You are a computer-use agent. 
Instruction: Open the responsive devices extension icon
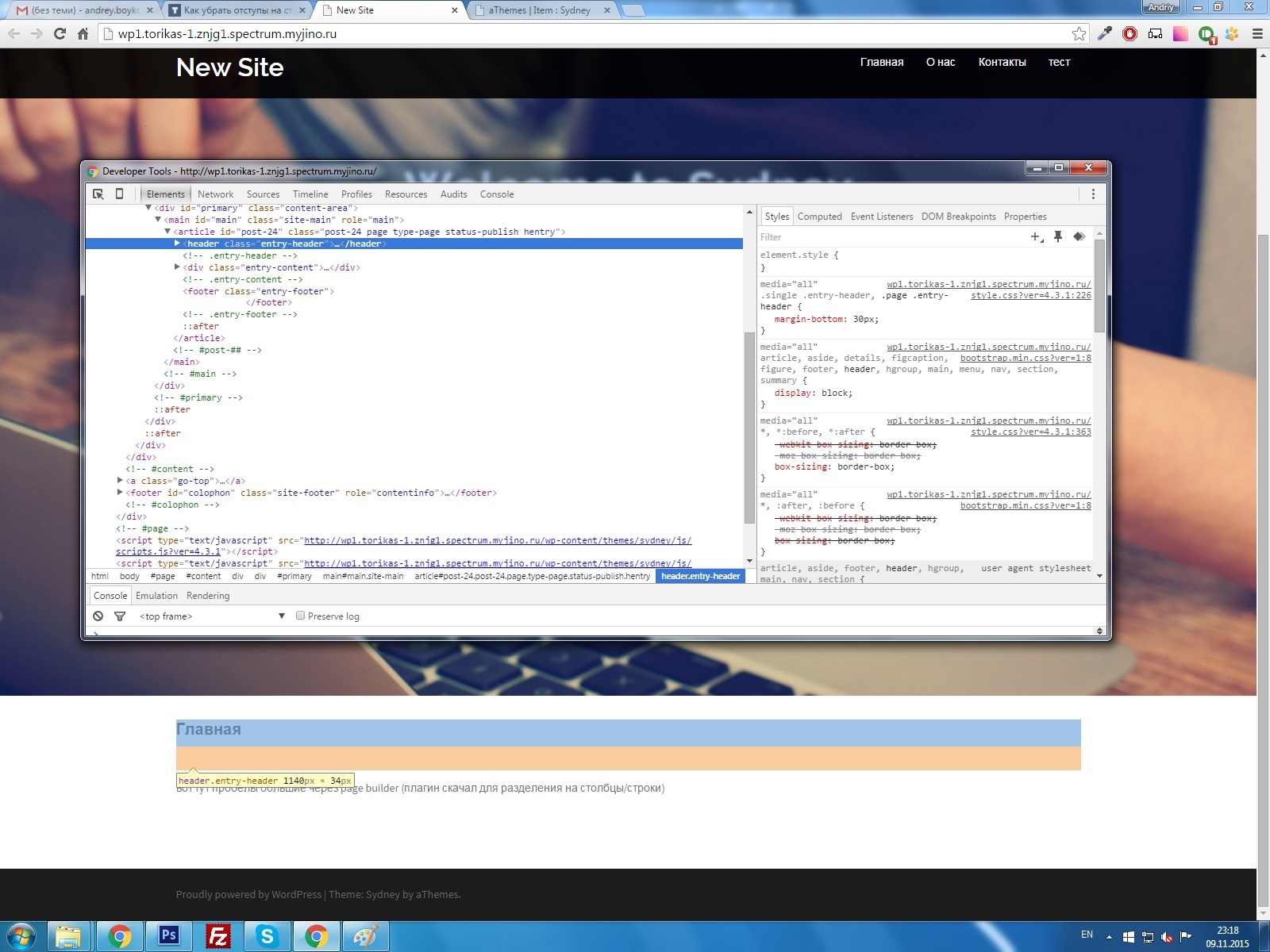click(1155, 33)
